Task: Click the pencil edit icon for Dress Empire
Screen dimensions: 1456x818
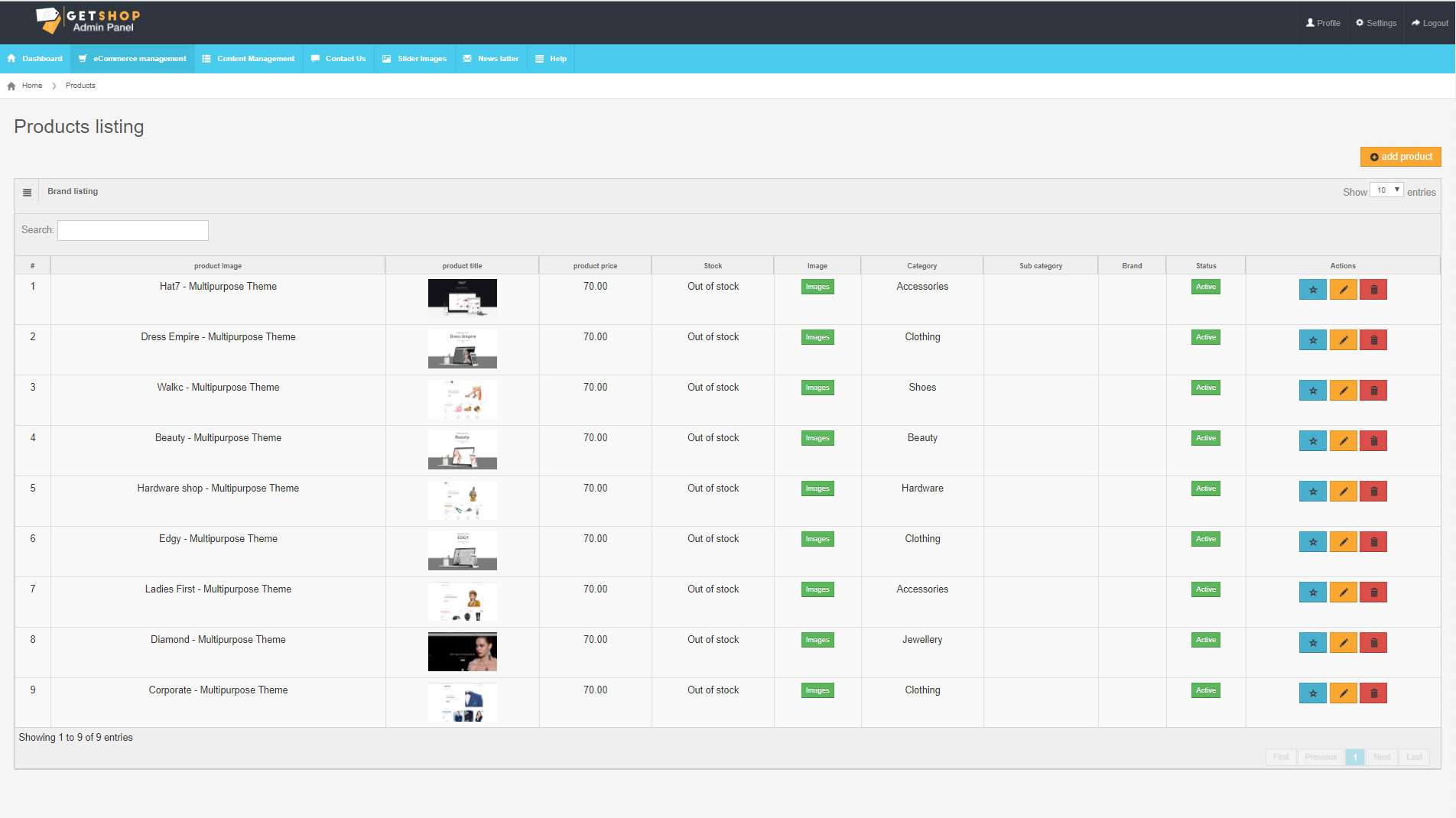Action: tap(1343, 340)
